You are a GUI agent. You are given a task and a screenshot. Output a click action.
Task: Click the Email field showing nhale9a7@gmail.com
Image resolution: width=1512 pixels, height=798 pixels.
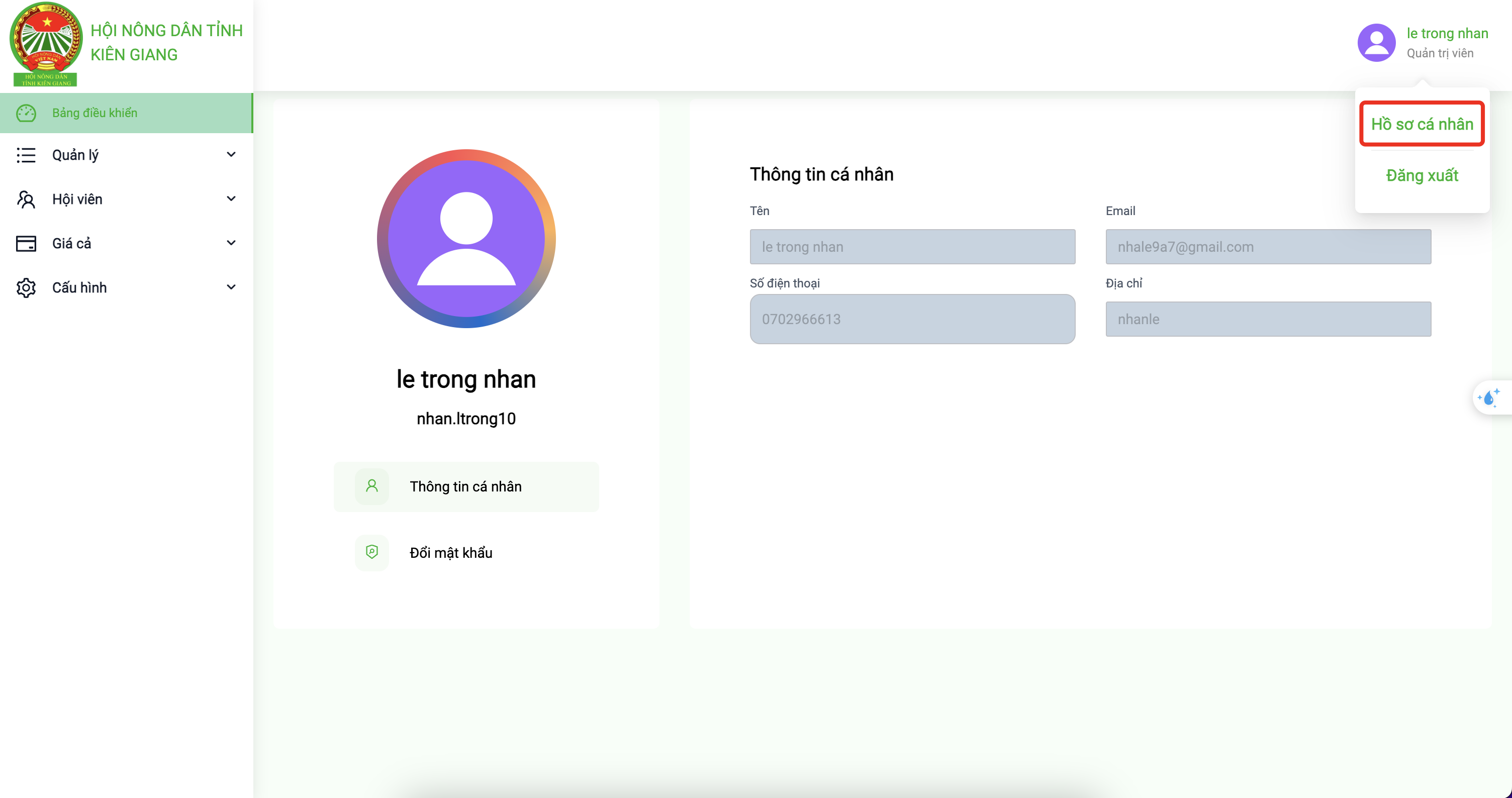click(1268, 246)
